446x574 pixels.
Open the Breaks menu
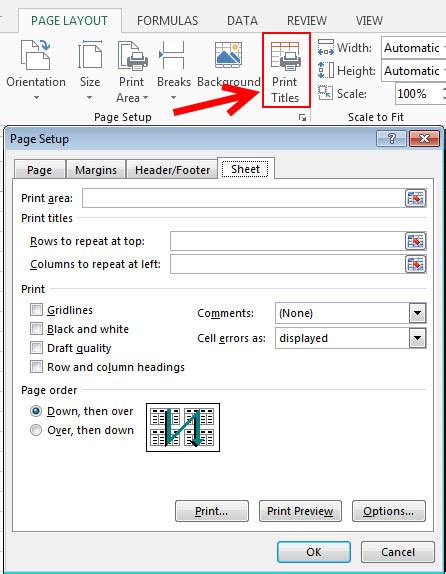(x=173, y=70)
